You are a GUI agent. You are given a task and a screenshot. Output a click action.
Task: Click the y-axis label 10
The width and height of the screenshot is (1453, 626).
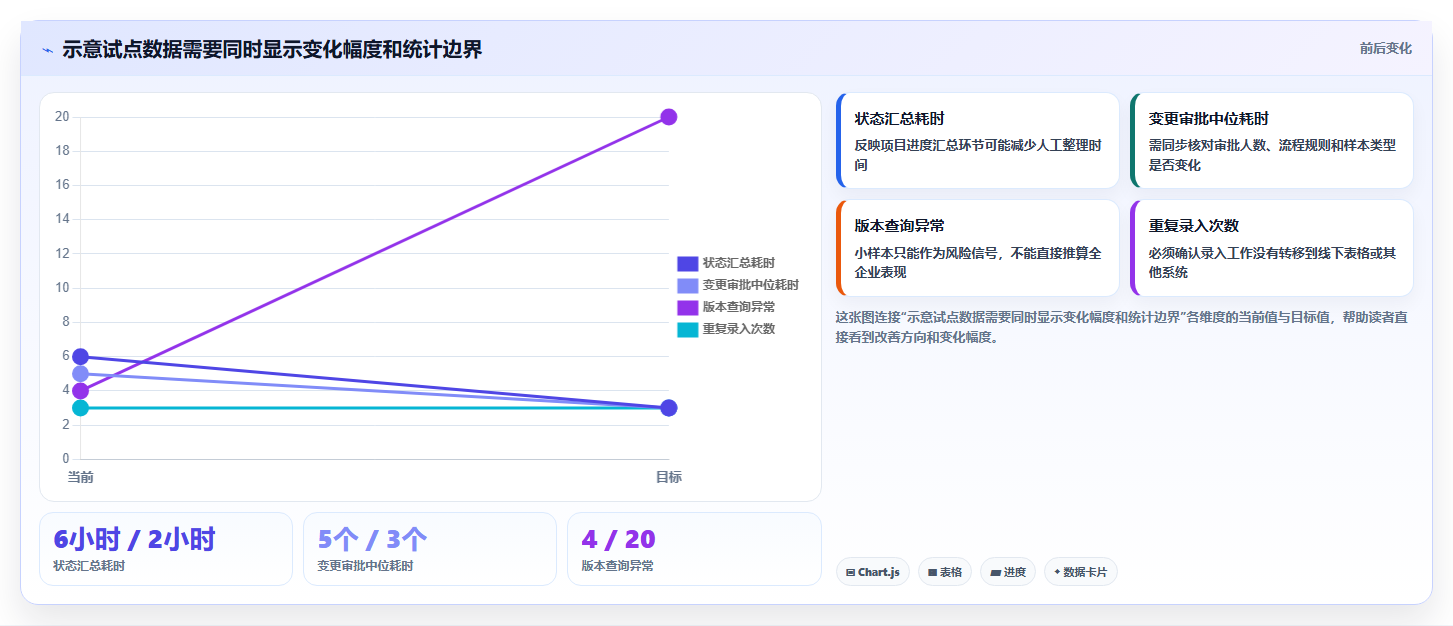(x=62, y=288)
